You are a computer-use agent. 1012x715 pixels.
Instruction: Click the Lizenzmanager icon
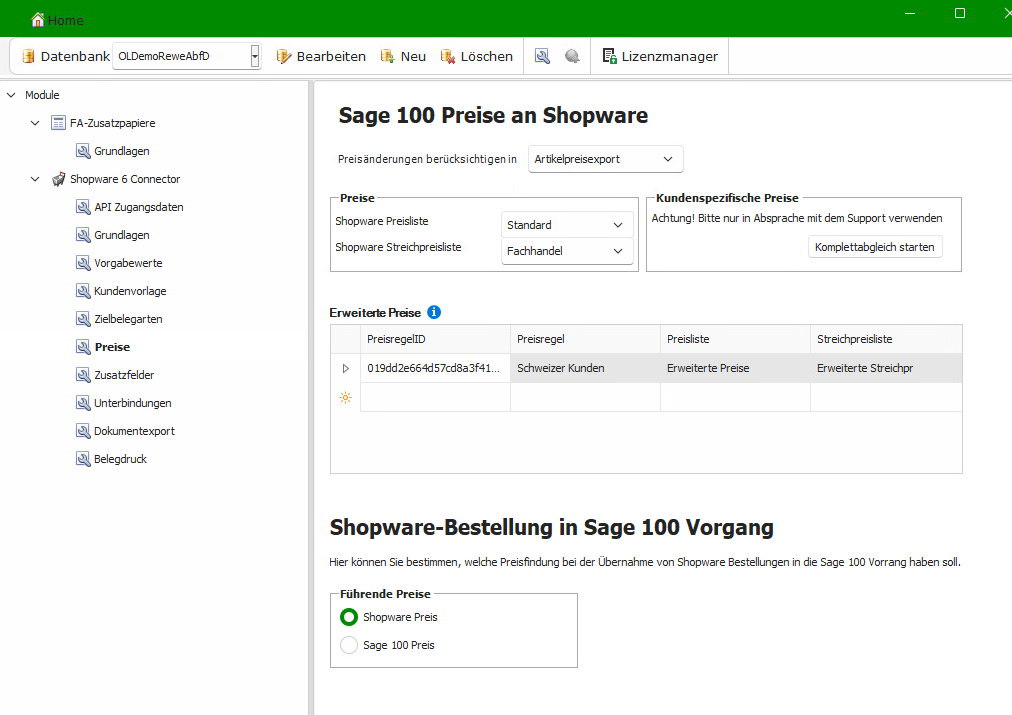coord(609,56)
